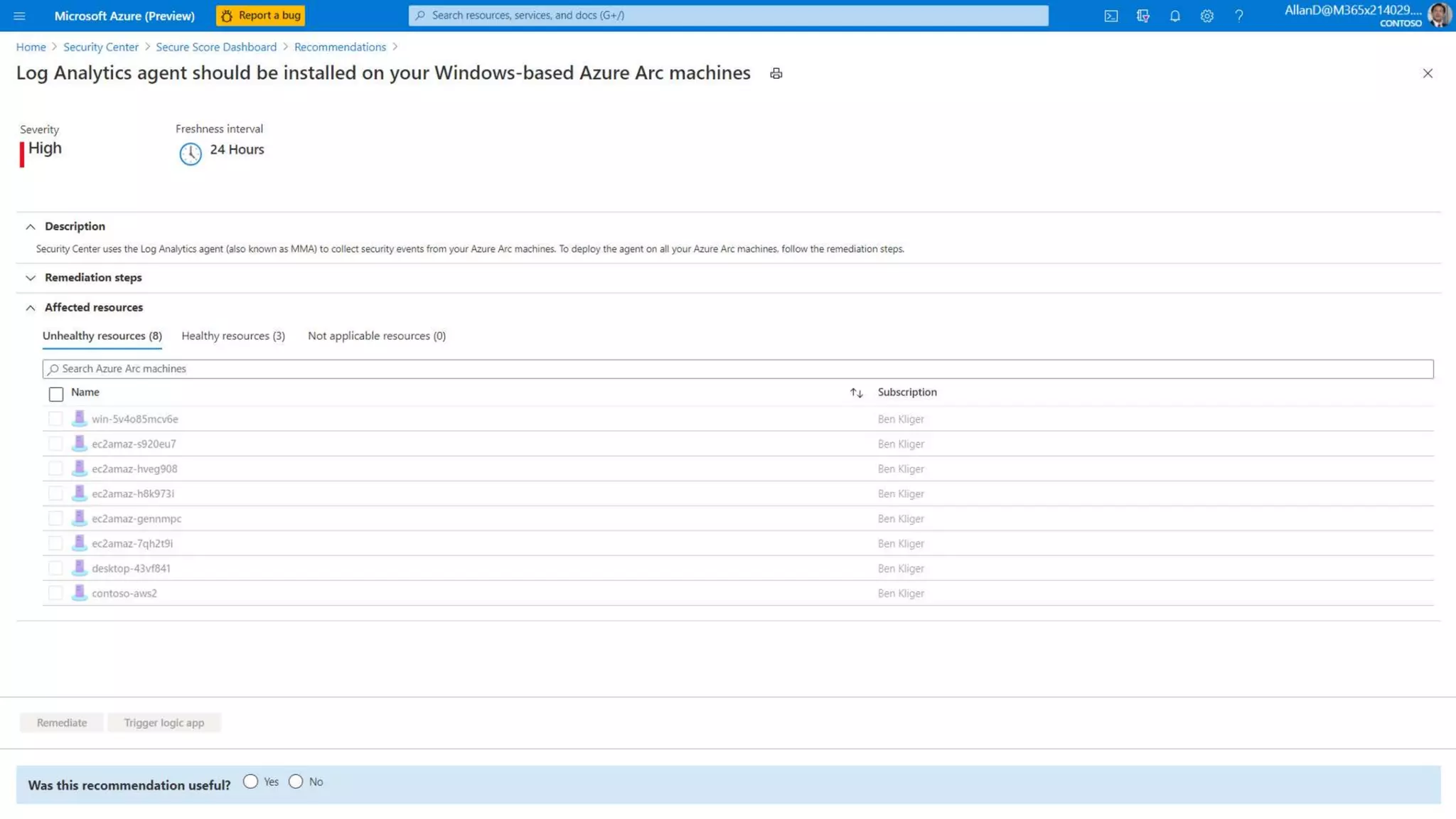
Task: Click the Report a bug button
Action: (260, 16)
